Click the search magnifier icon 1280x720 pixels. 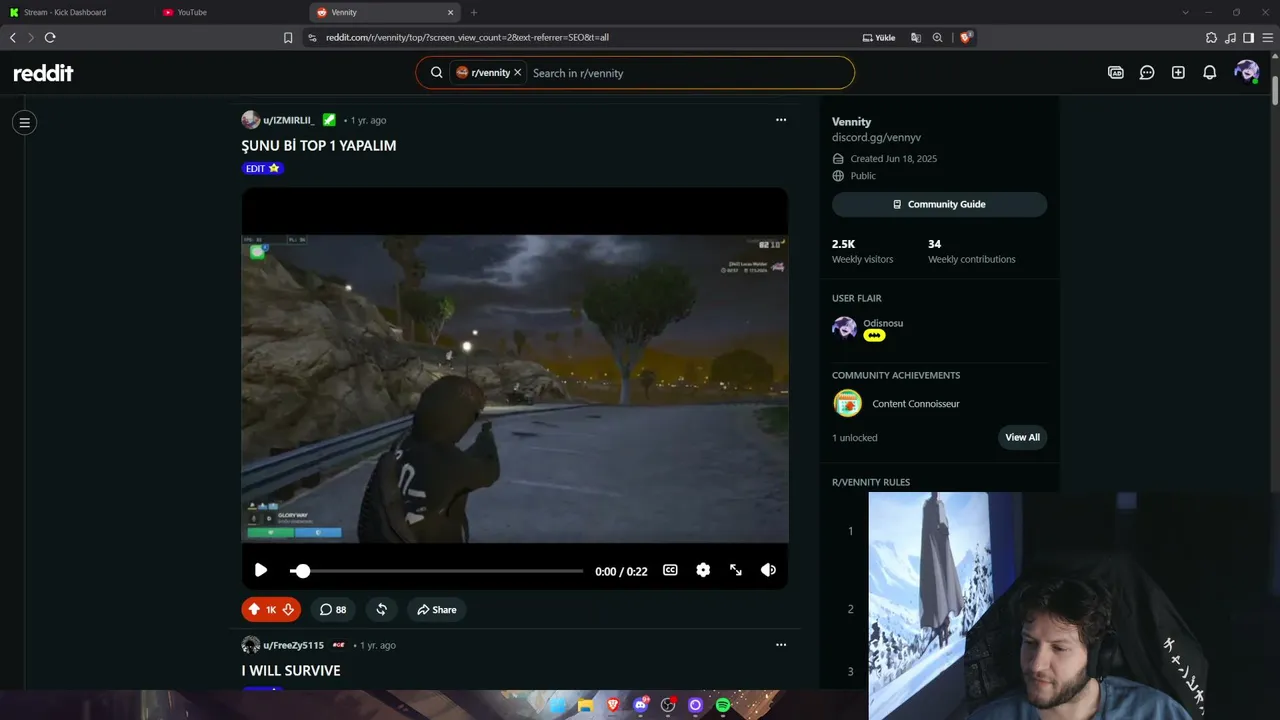tap(437, 73)
